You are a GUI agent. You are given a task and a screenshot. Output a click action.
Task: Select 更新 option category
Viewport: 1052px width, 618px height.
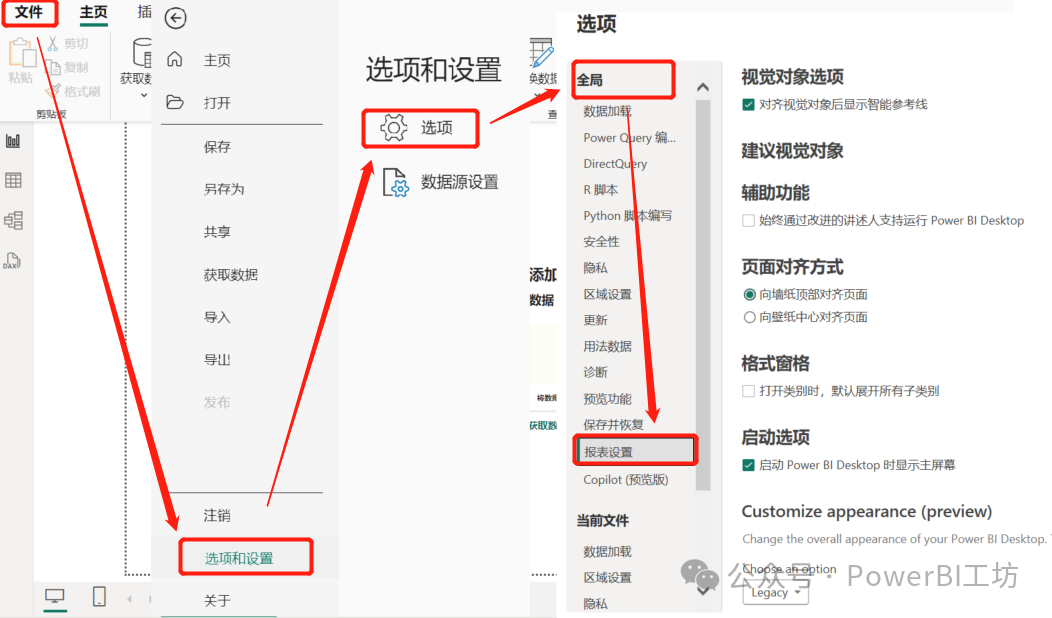click(x=595, y=320)
